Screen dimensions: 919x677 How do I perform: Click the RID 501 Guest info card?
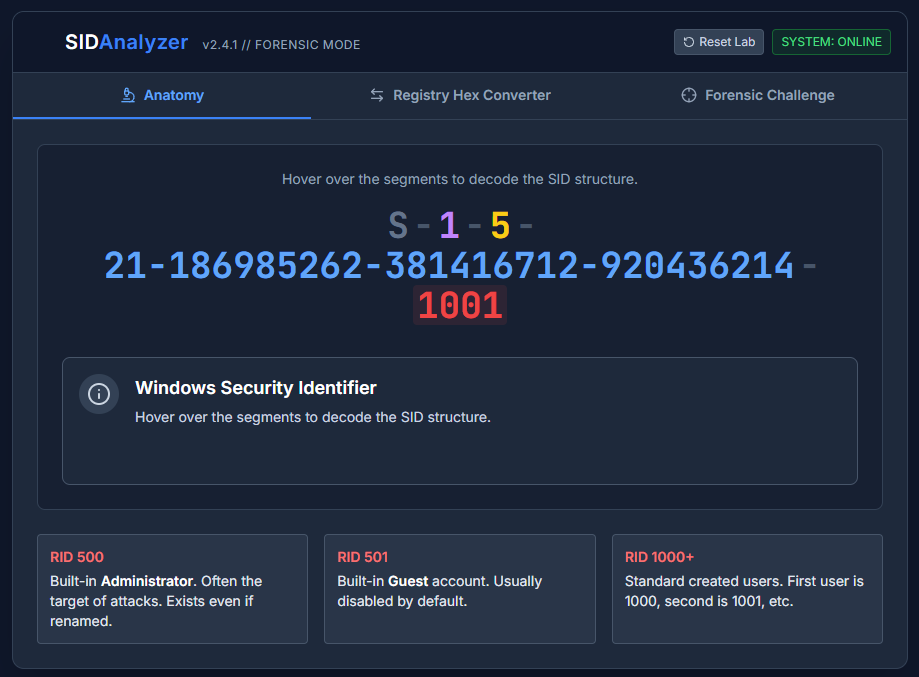tap(459, 588)
